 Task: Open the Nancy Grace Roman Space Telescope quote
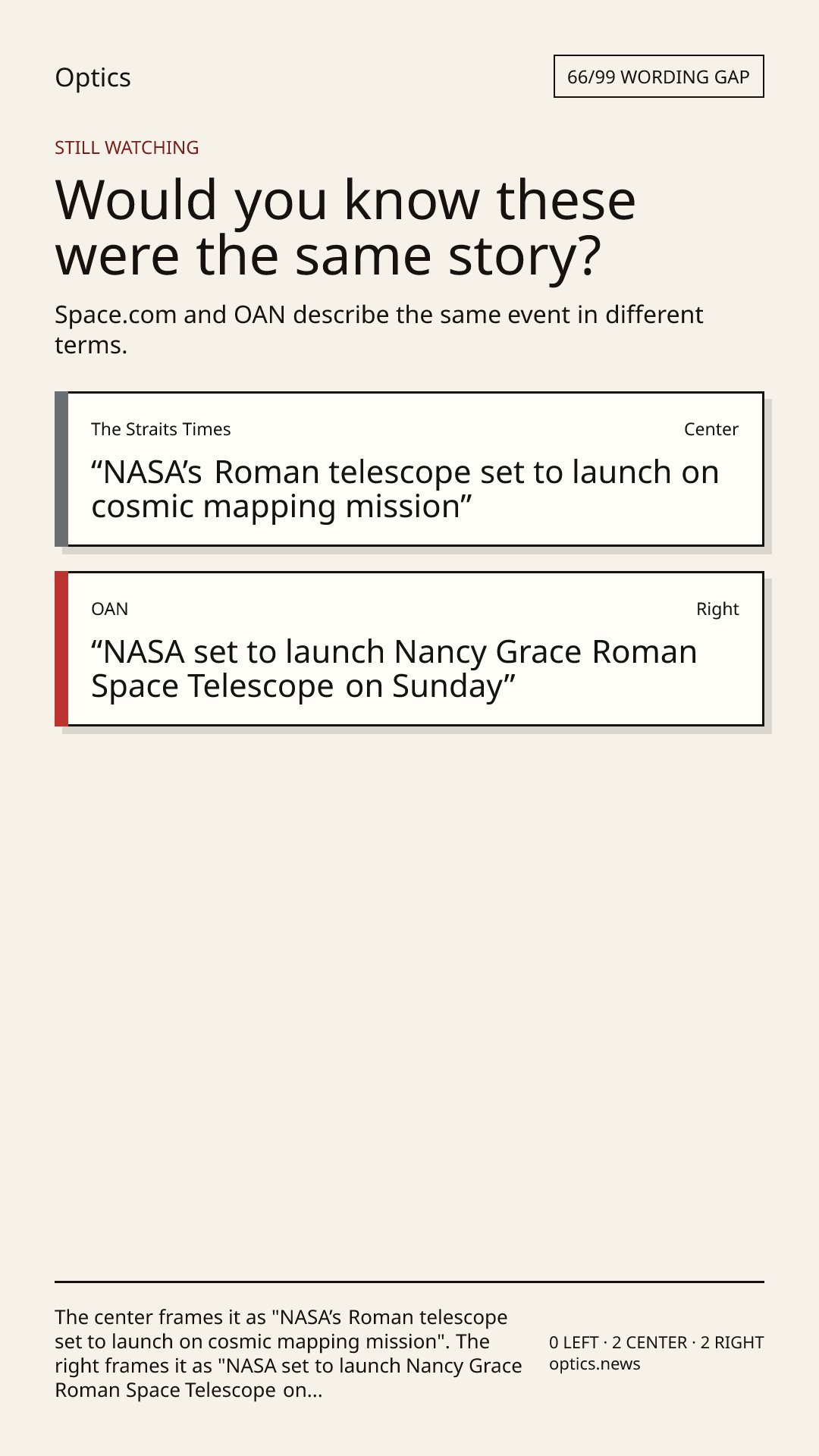point(394,669)
